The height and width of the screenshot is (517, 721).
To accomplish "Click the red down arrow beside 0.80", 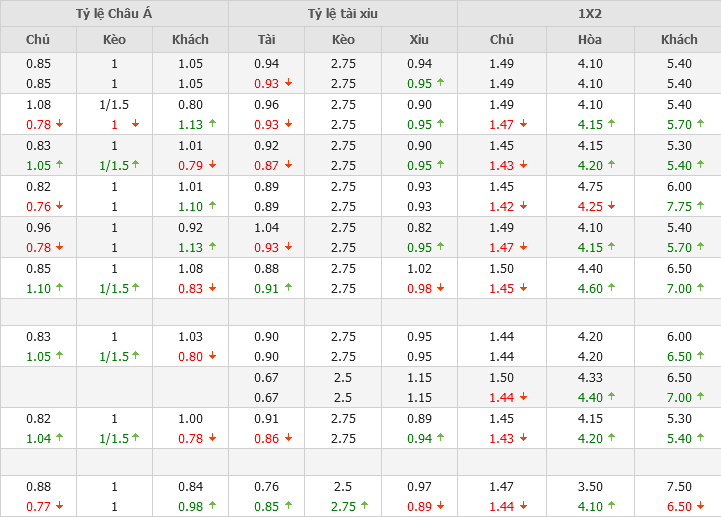I will (x=212, y=356).
